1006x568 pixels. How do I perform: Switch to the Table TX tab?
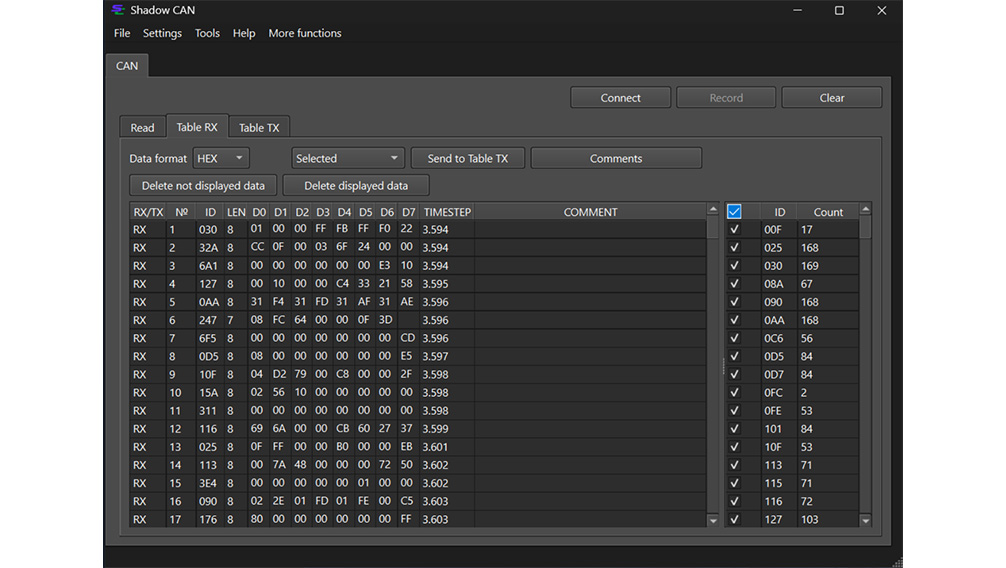click(259, 127)
